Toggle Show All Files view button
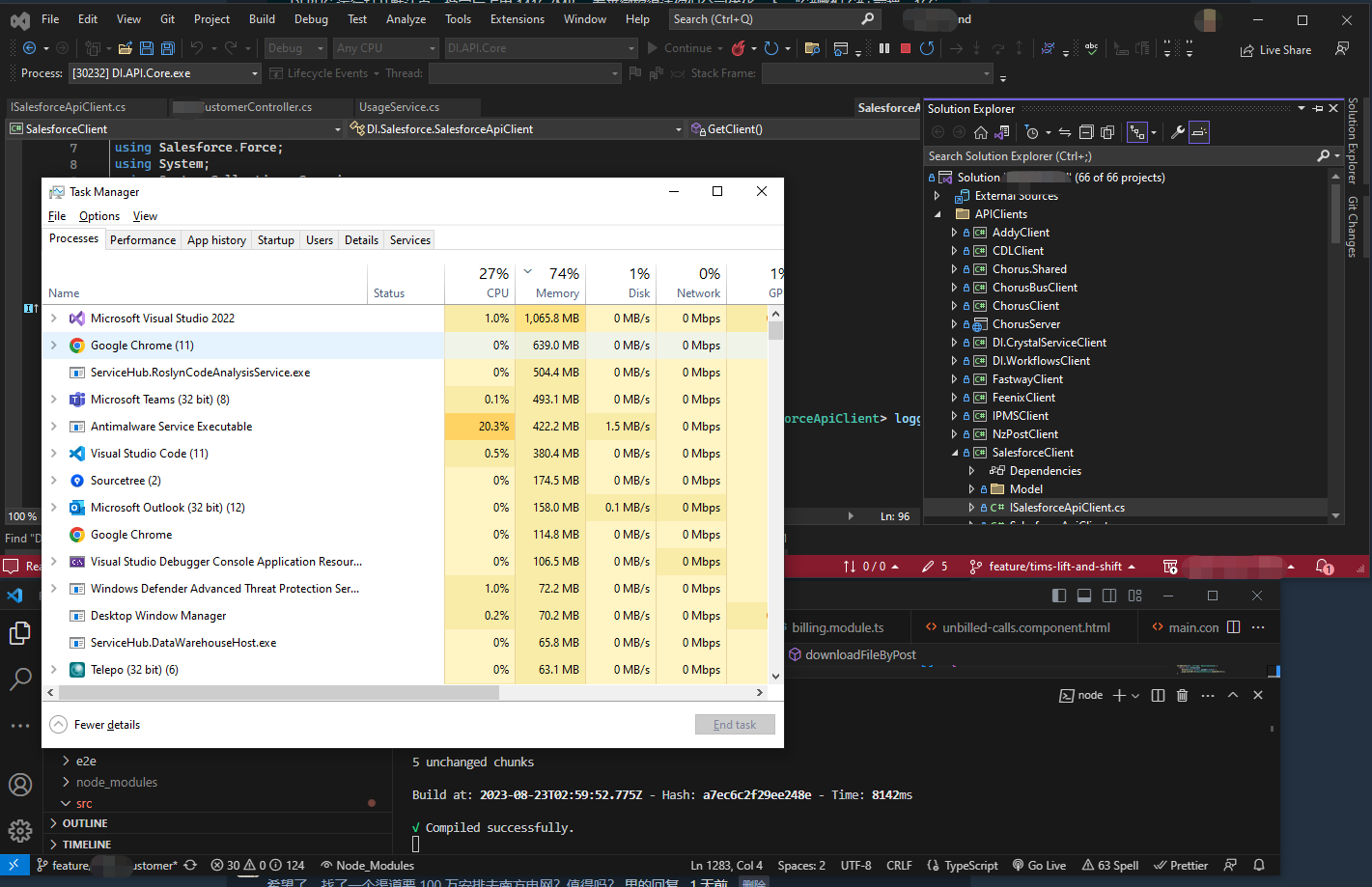The height and width of the screenshot is (887, 1372). [1107, 132]
